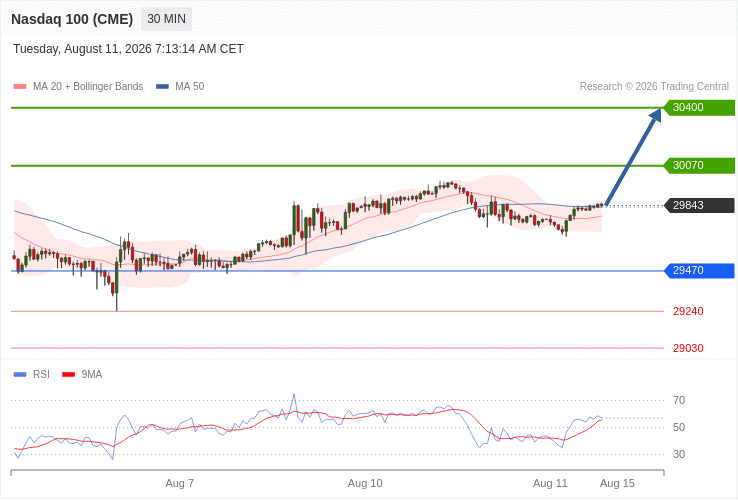Click the 29240 support price label
This screenshot has height=500, width=738.
coord(688,311)
